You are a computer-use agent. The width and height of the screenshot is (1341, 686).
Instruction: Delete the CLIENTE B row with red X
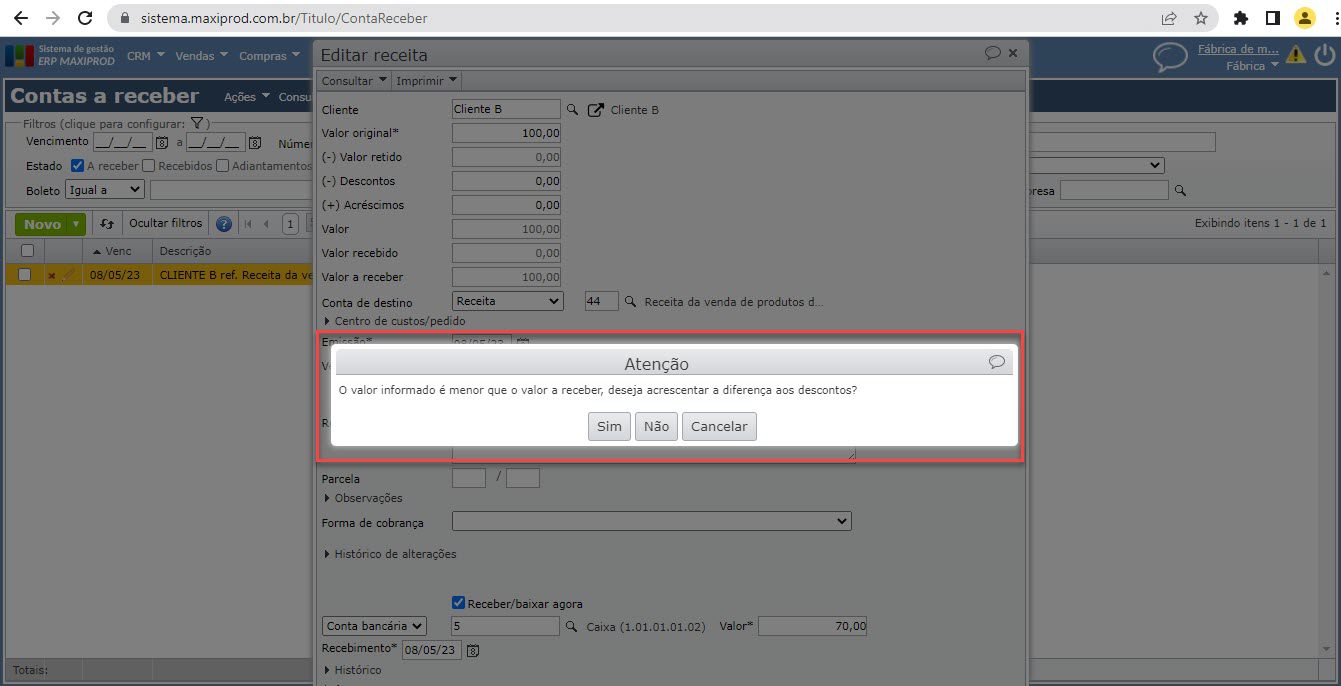pyautogui.click(x=52, y=276)
